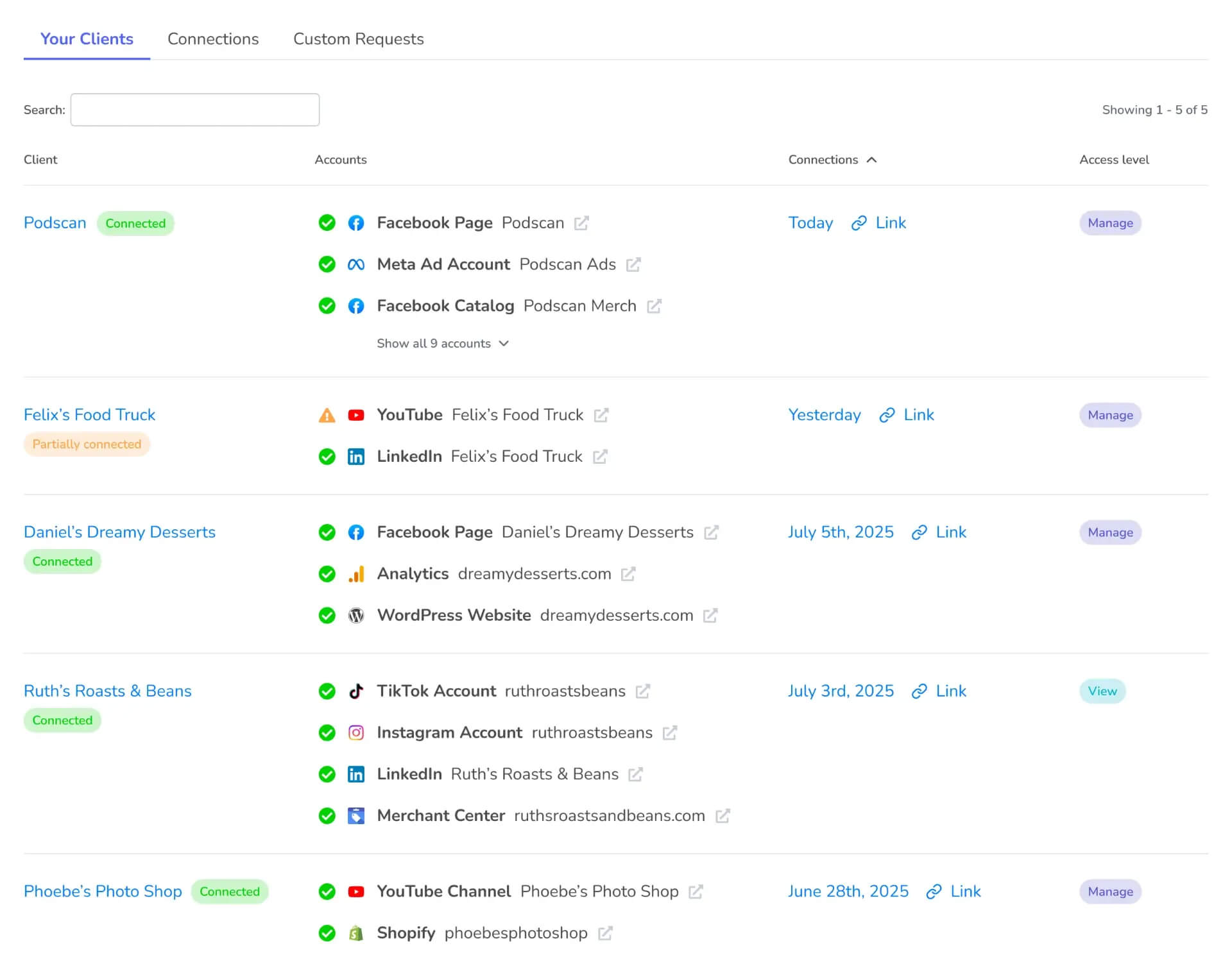Image resolution: width=1232 pixels, height=964 pixels.
Task: Switch to the Connections tab
Action: (213, 39)
